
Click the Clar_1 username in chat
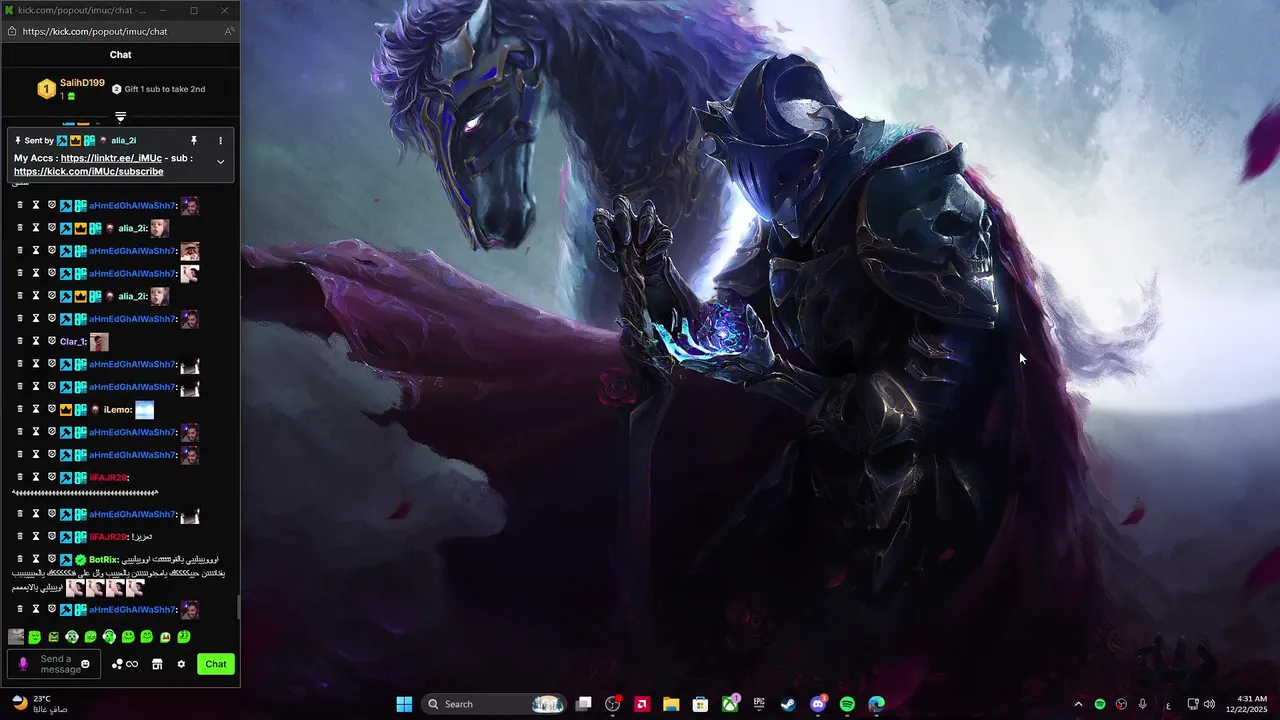[x=73, y=342]
